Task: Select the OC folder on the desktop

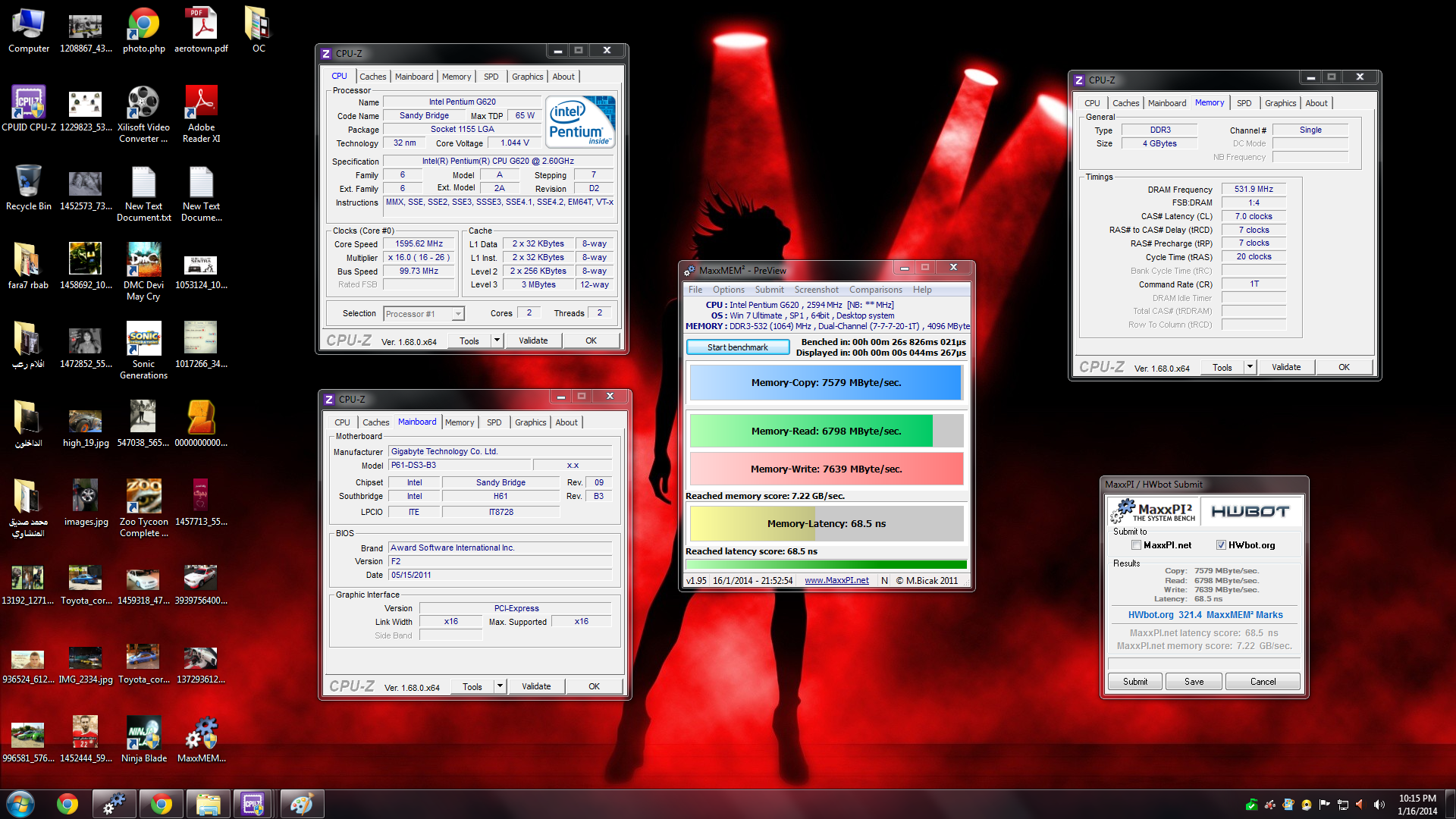Action: (259, 30)
